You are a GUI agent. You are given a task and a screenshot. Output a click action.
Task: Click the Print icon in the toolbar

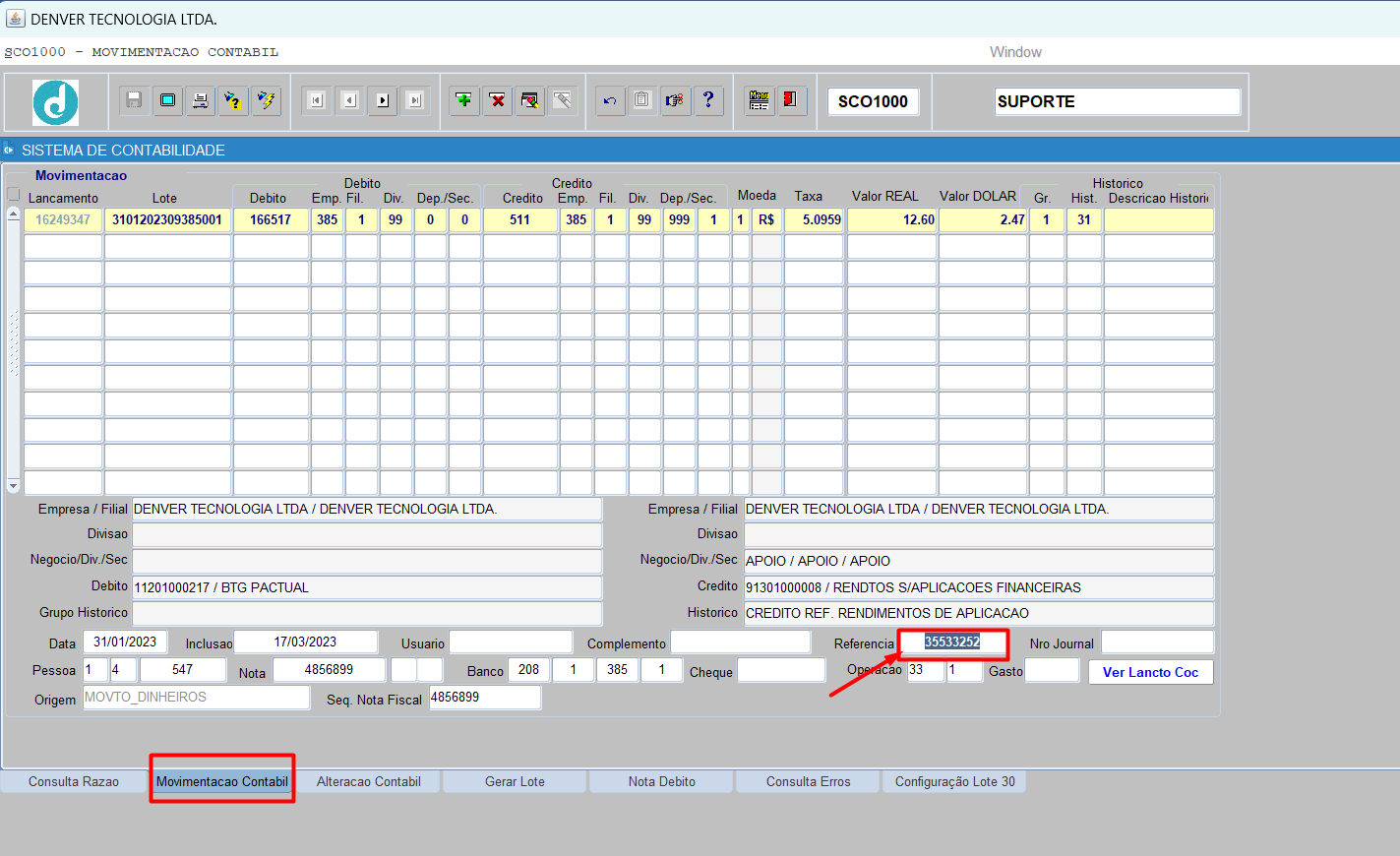(200, 100)
